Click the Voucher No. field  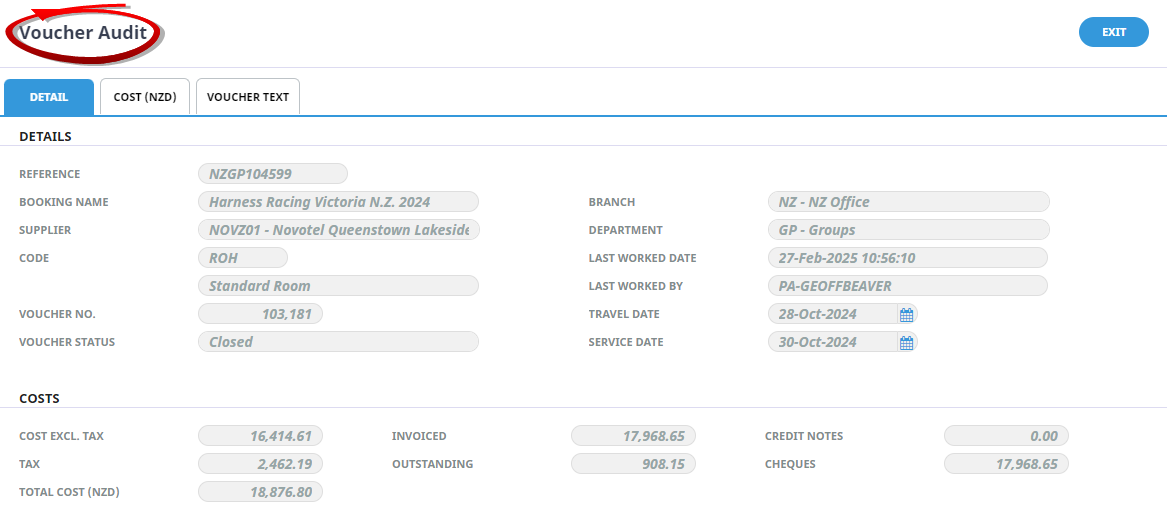tap(260, 314)
